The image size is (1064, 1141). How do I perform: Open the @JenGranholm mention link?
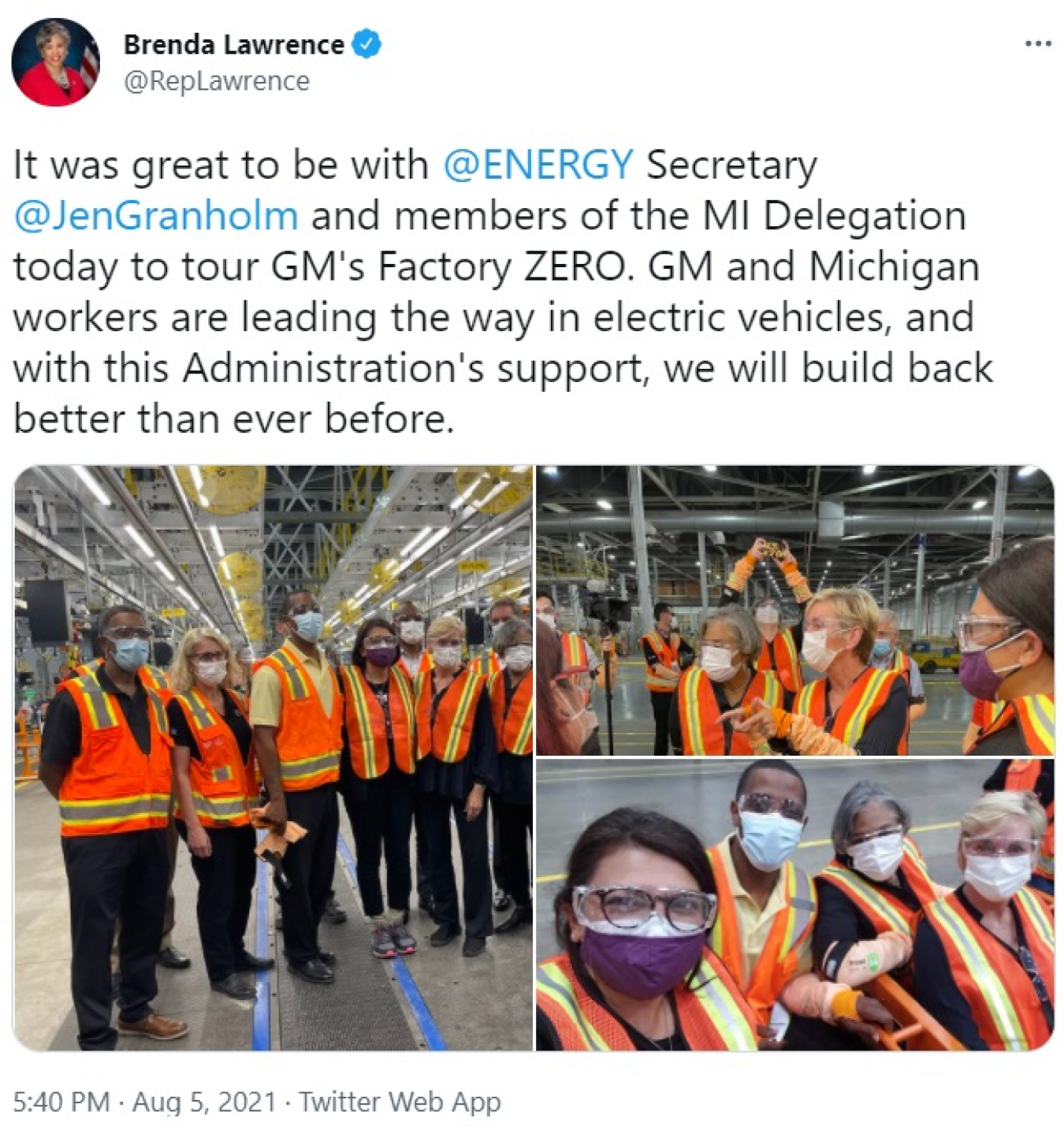[x=156, y=216]
